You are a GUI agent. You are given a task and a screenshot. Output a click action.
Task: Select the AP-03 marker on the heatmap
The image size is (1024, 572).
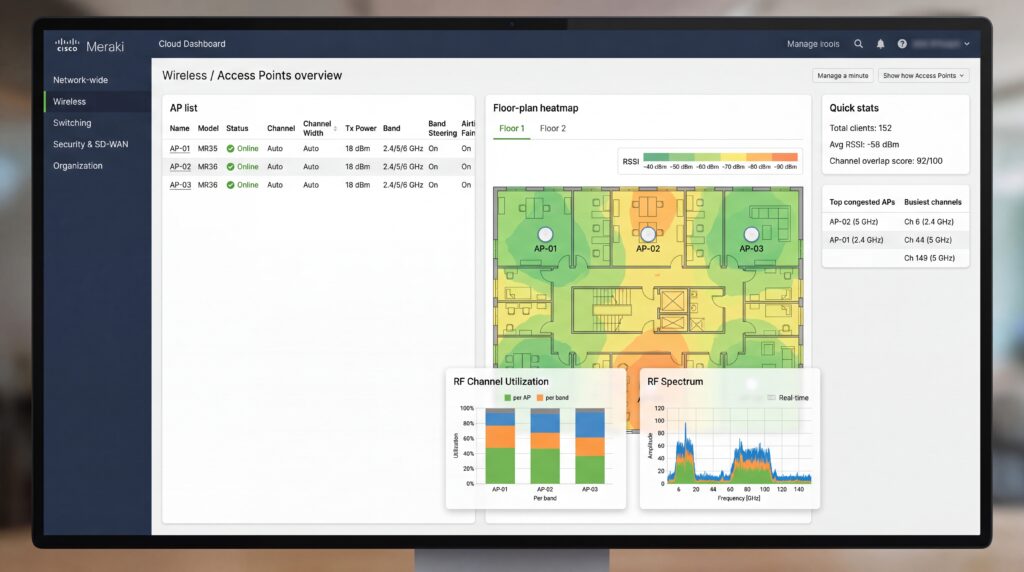point(752,234)
